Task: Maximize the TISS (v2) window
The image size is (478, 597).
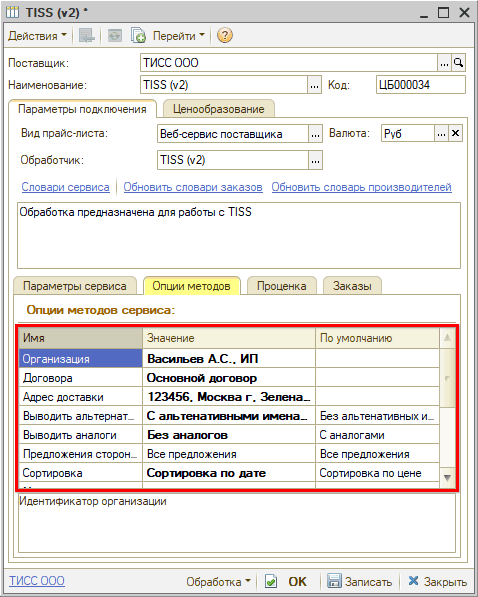Action: click(443, 13)
